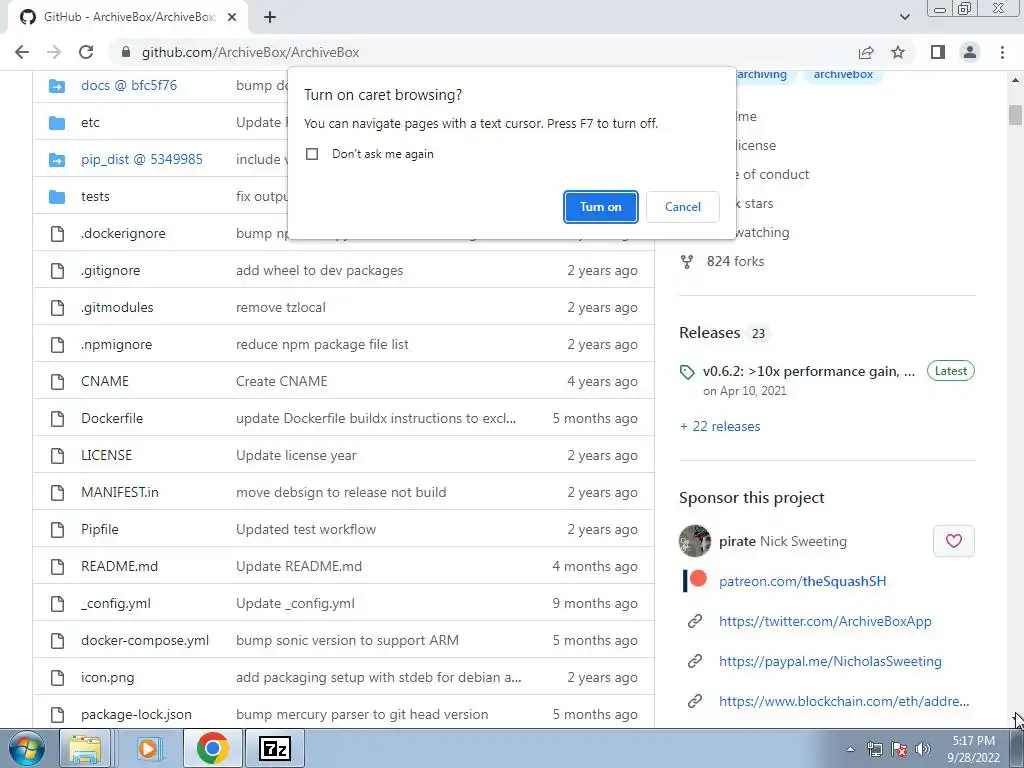Click the volume speaker tray icon
This screenshot has height=768, width=1024.
(923, 749)
